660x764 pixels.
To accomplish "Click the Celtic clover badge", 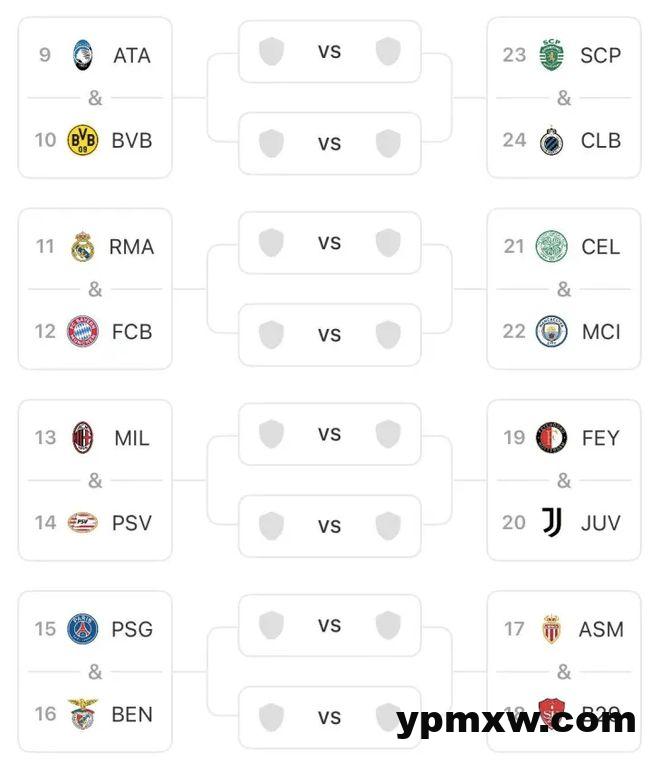I will click(552, 246).
